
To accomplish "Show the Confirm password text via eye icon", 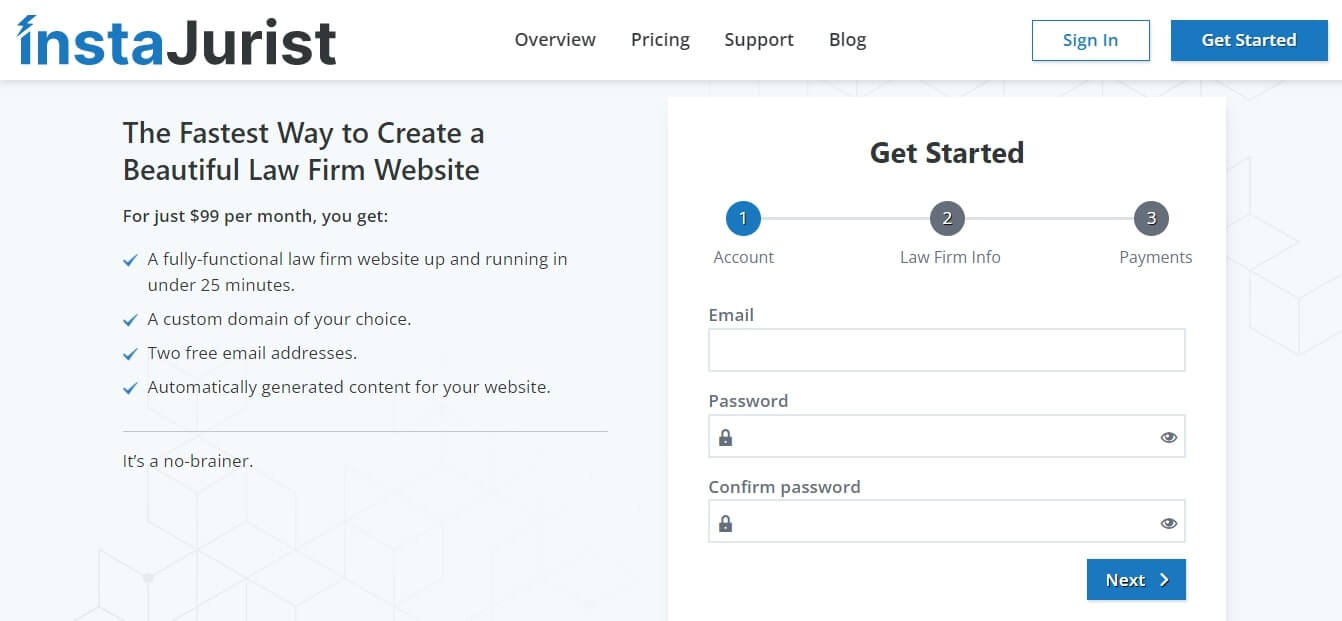I will coord(1168,523).
